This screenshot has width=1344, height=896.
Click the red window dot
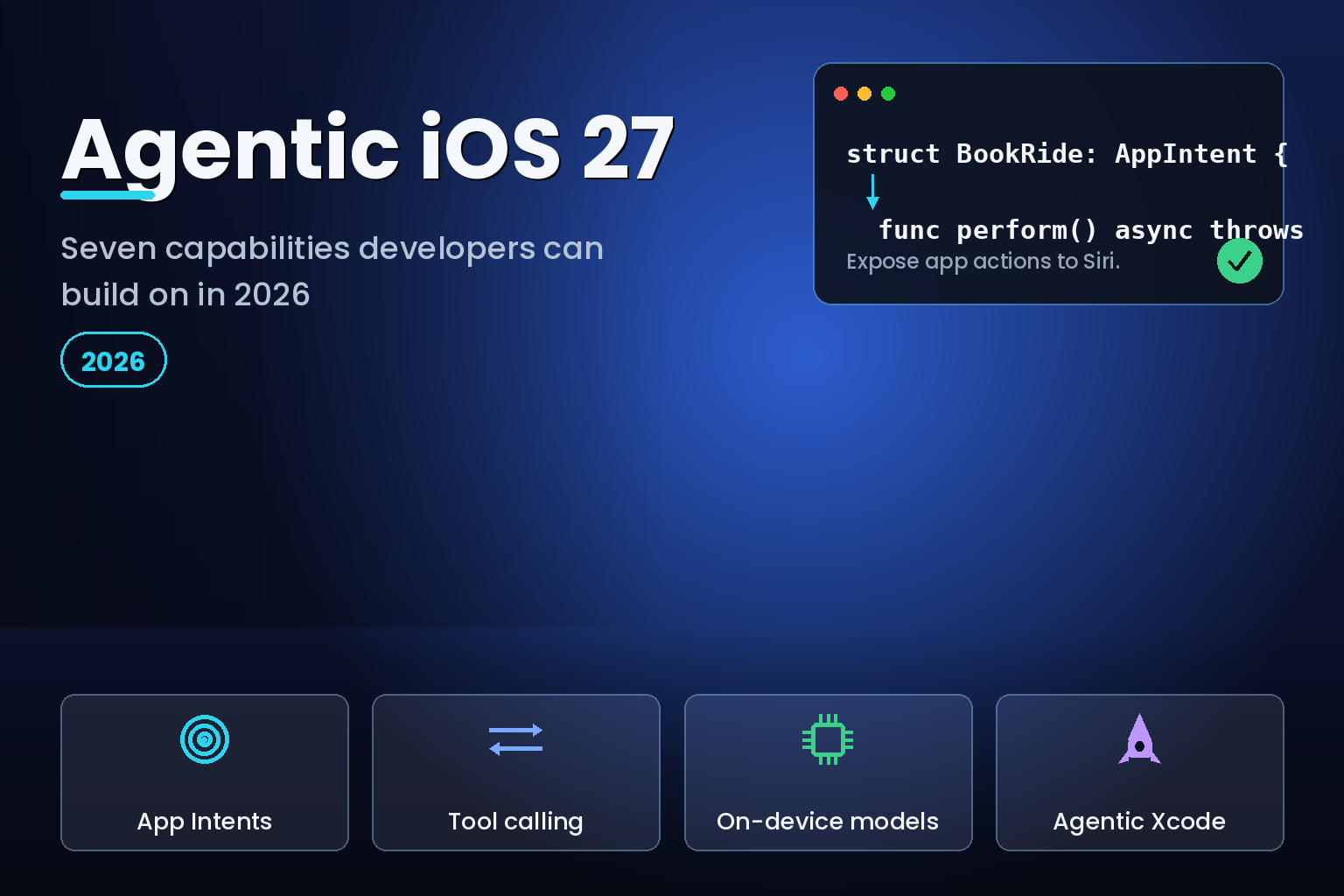coord(841,94)
